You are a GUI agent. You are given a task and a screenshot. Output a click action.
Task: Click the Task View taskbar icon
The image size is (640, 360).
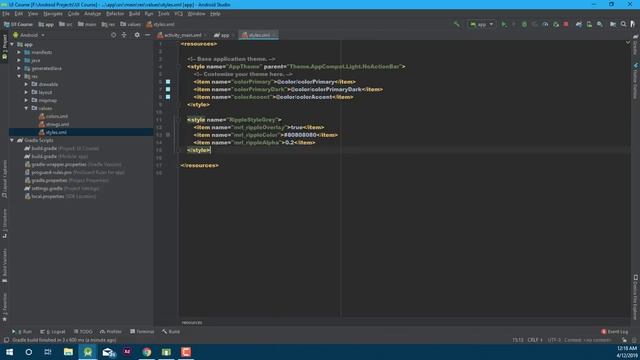(48, 352)
